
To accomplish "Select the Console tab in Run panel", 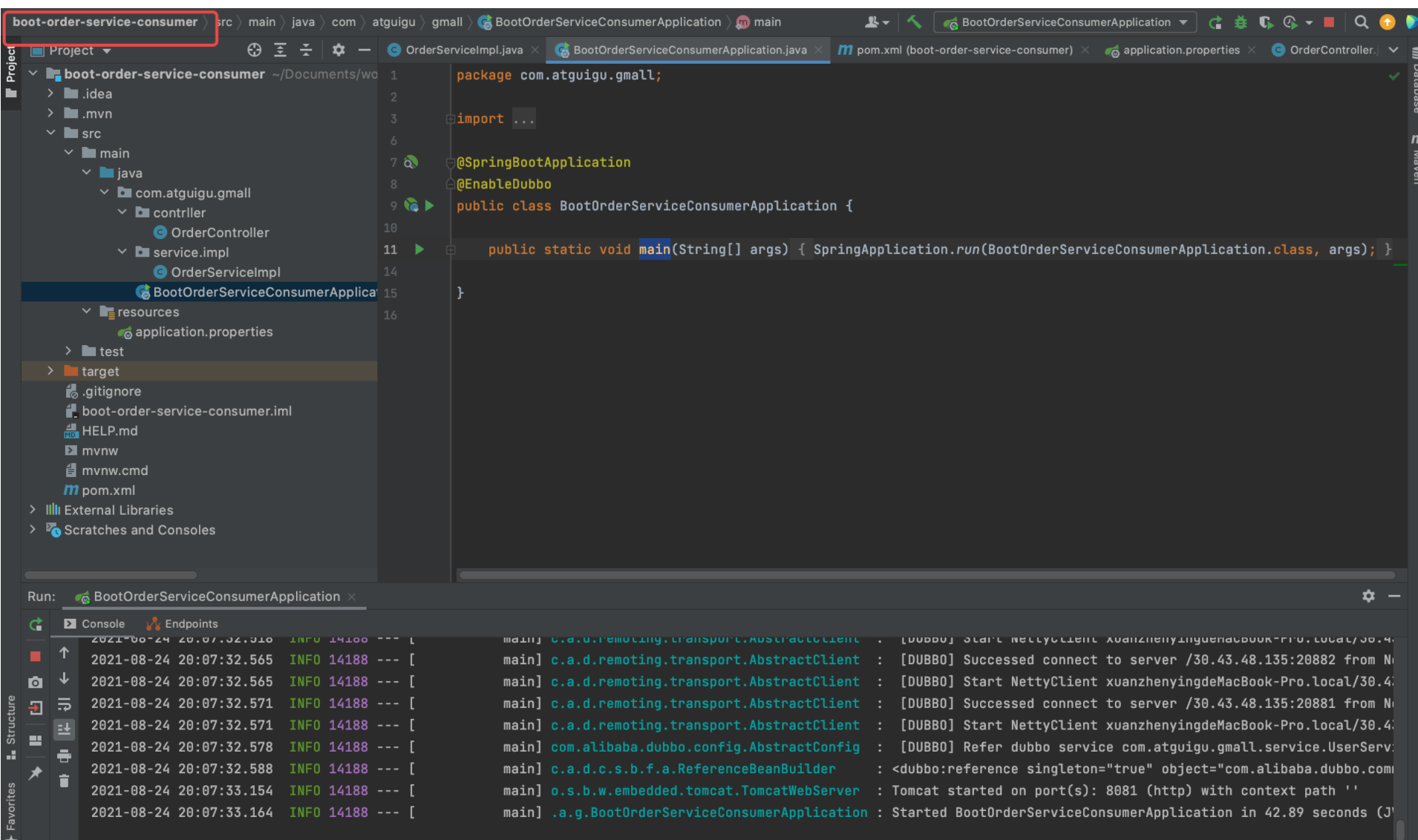I will 94,624.
